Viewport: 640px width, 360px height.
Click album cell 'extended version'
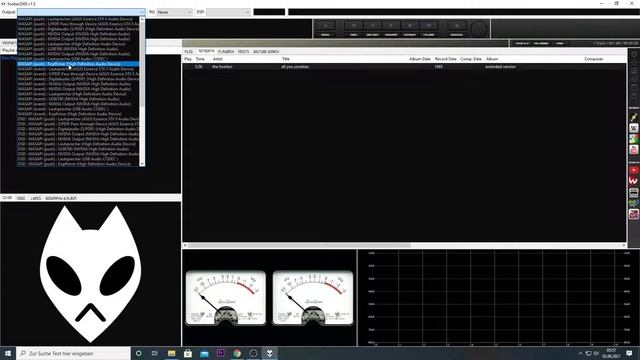coord(500,67)
